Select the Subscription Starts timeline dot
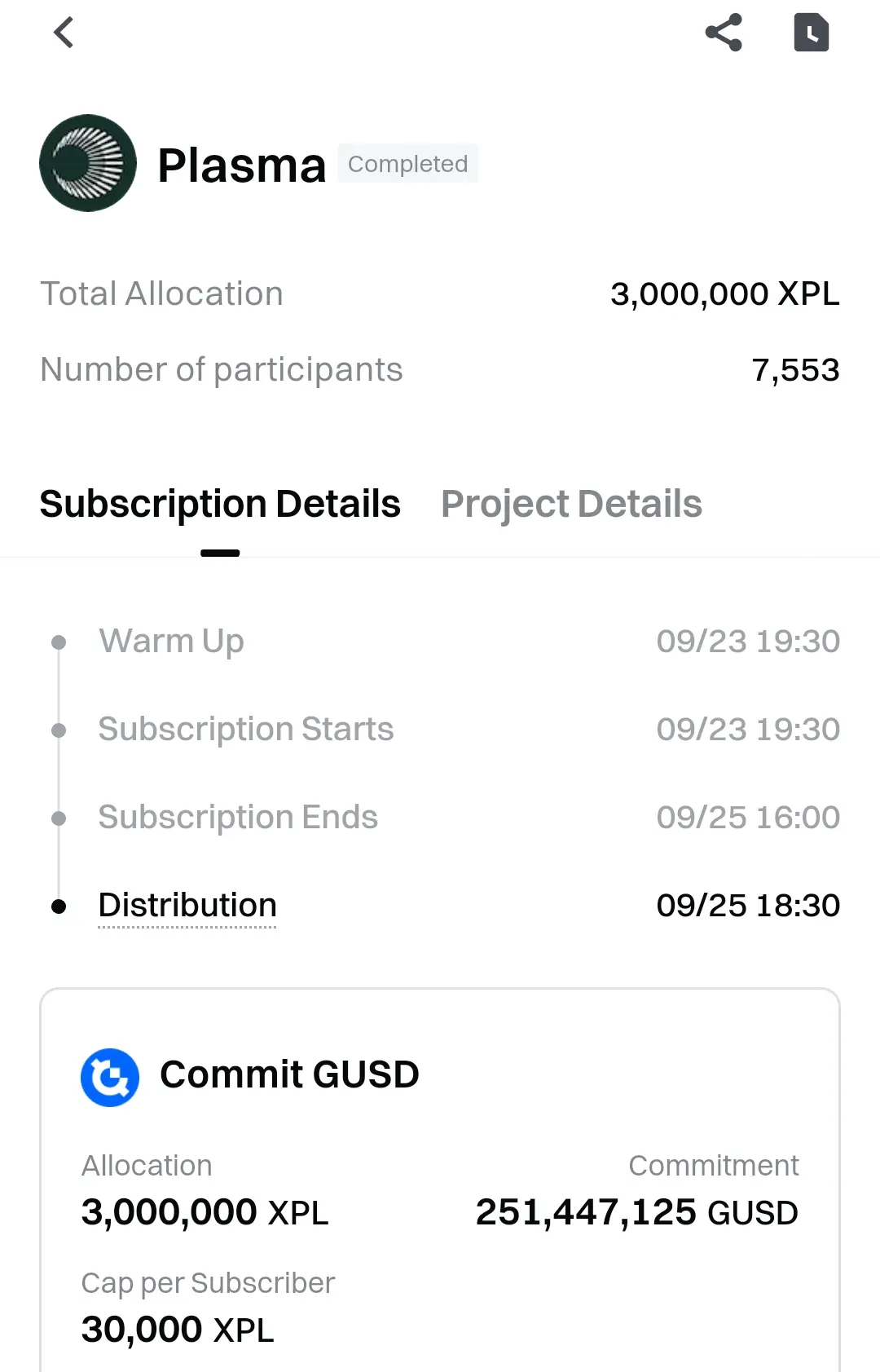 (59, 730)
